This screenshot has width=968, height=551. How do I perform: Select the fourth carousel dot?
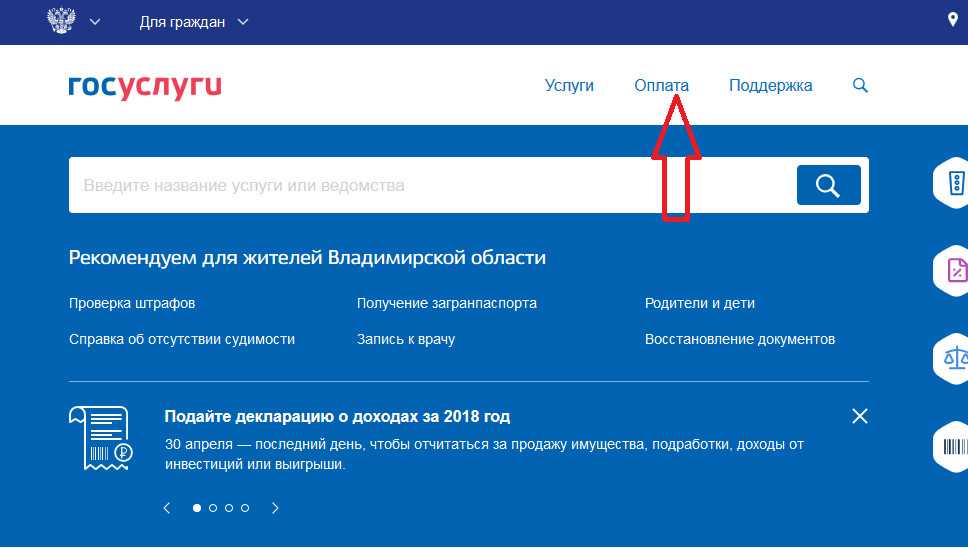click(245, 508)
